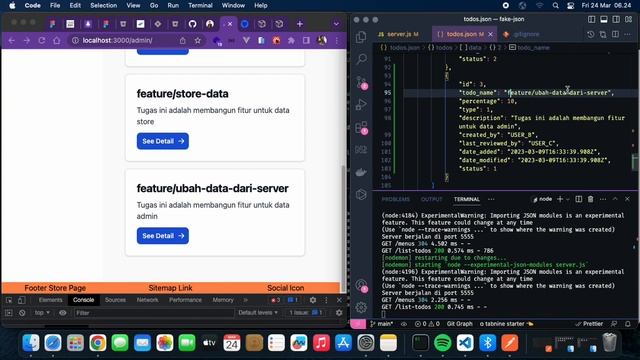Close the terminal panel
The width and height of the screenshot is (640, 360).
(627, 199)
